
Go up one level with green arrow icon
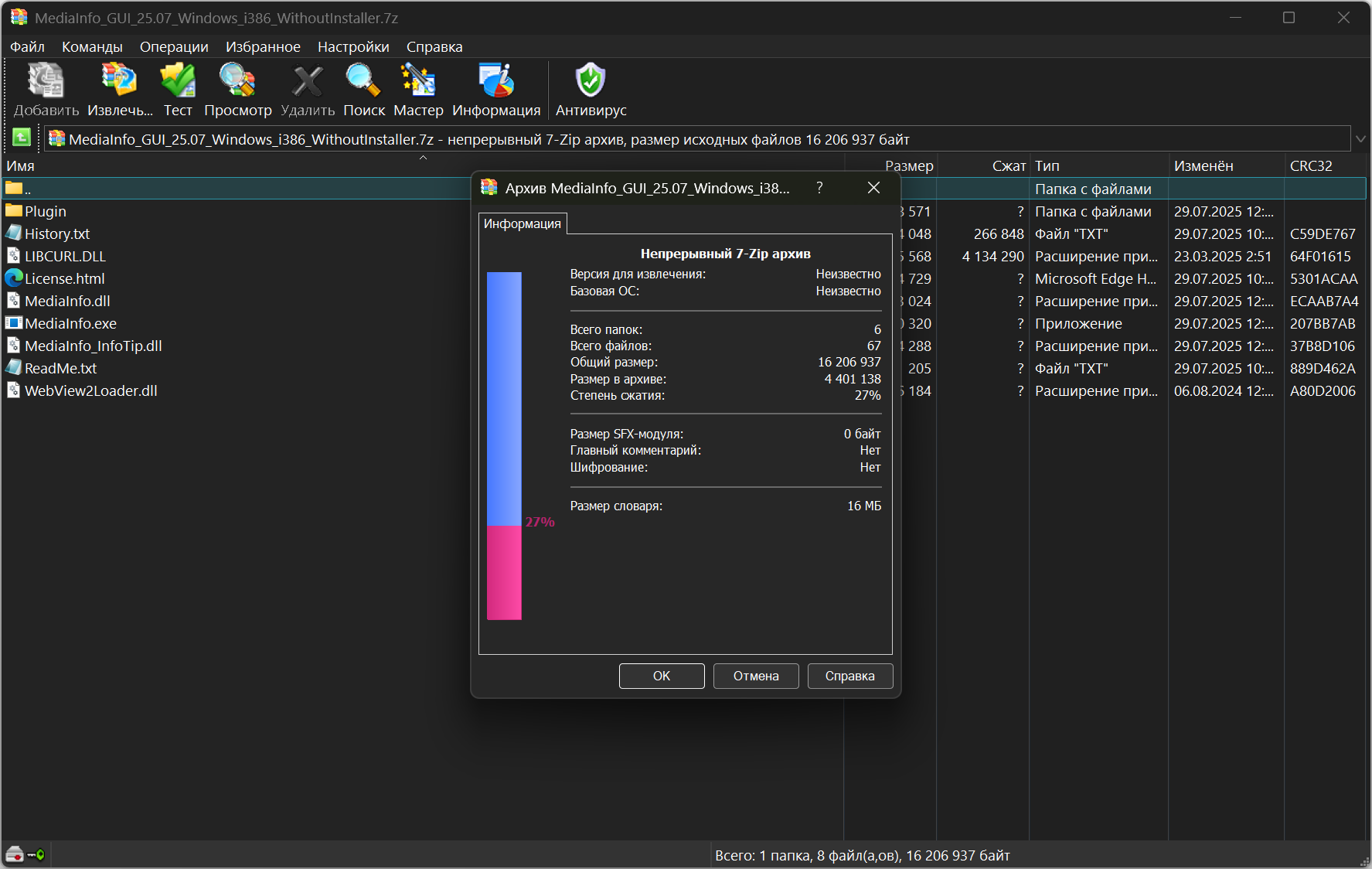tap(22, 138)
